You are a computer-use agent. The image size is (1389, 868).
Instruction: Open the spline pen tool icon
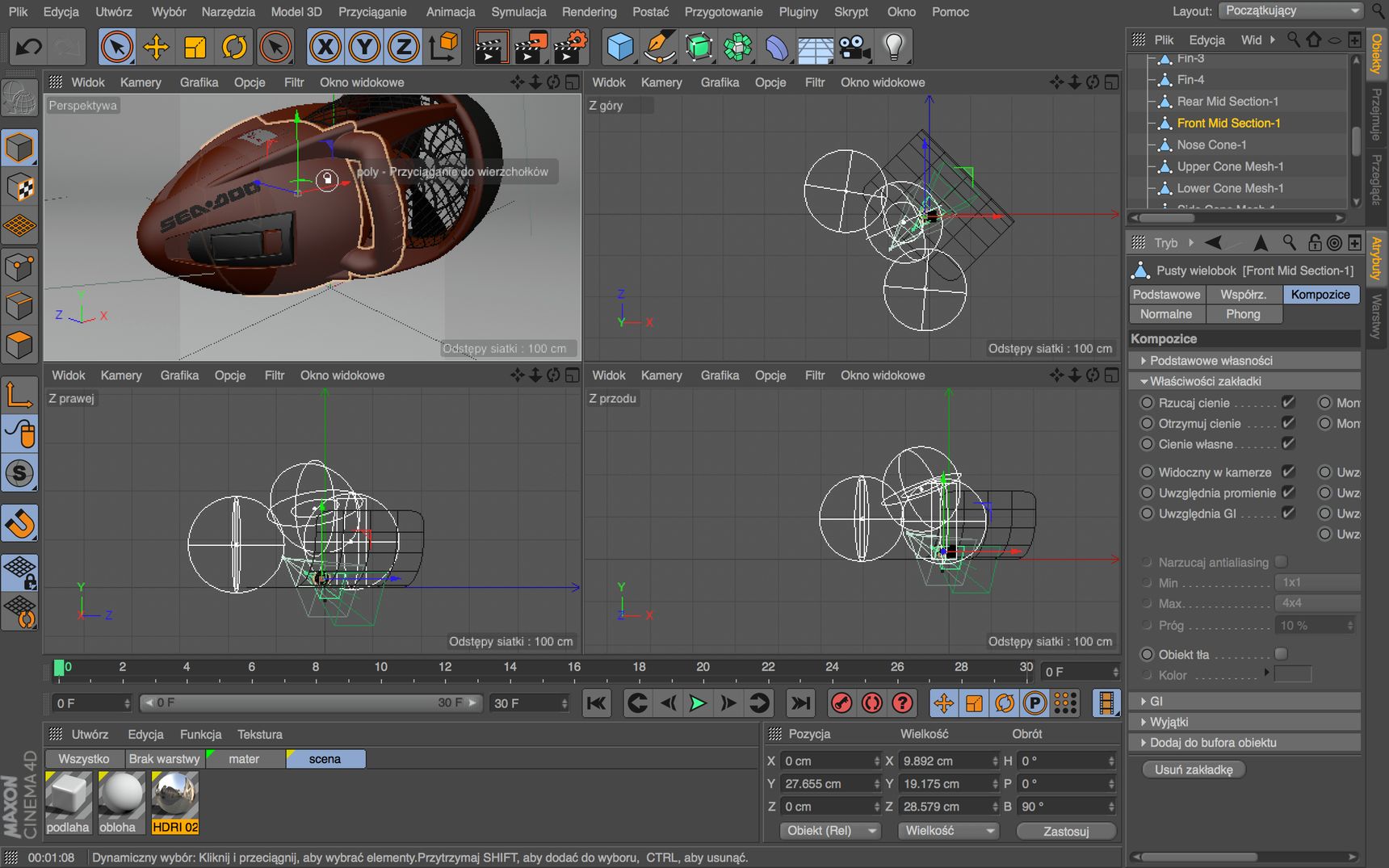[x=659, y=47]
